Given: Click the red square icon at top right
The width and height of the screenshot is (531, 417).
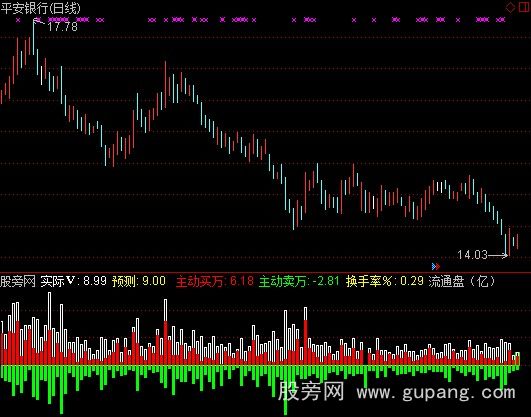Looking at the screenshot, I should coord(524,7).
